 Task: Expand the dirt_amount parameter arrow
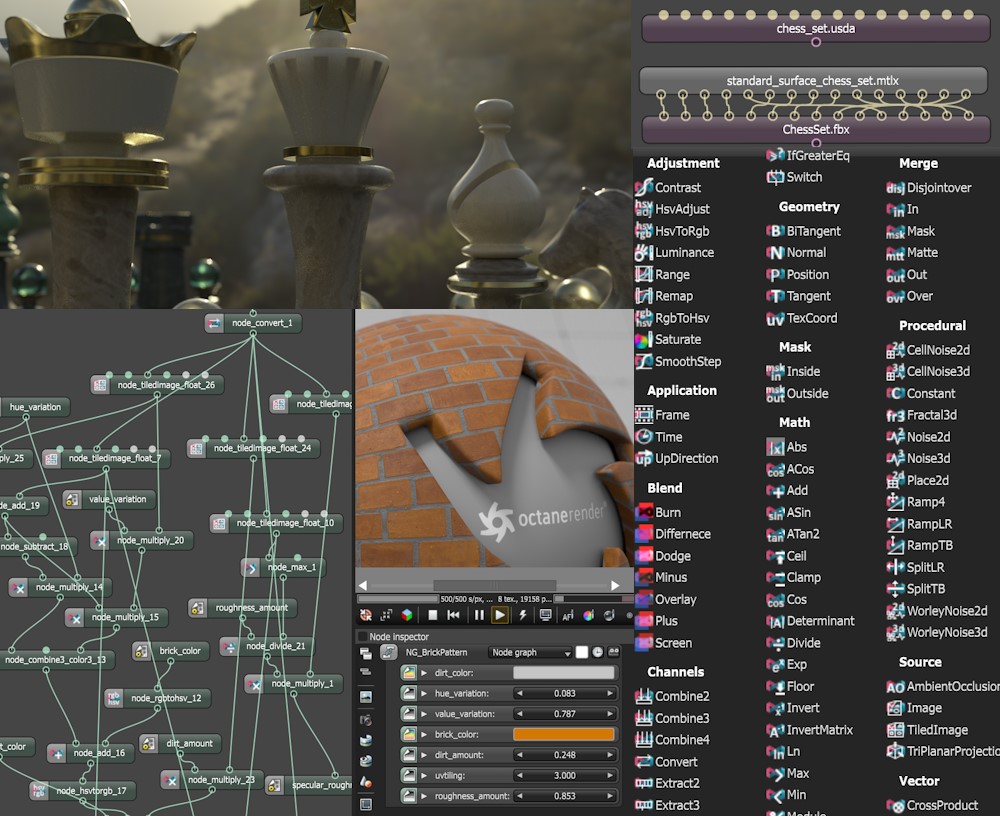[x=424, y=755]
